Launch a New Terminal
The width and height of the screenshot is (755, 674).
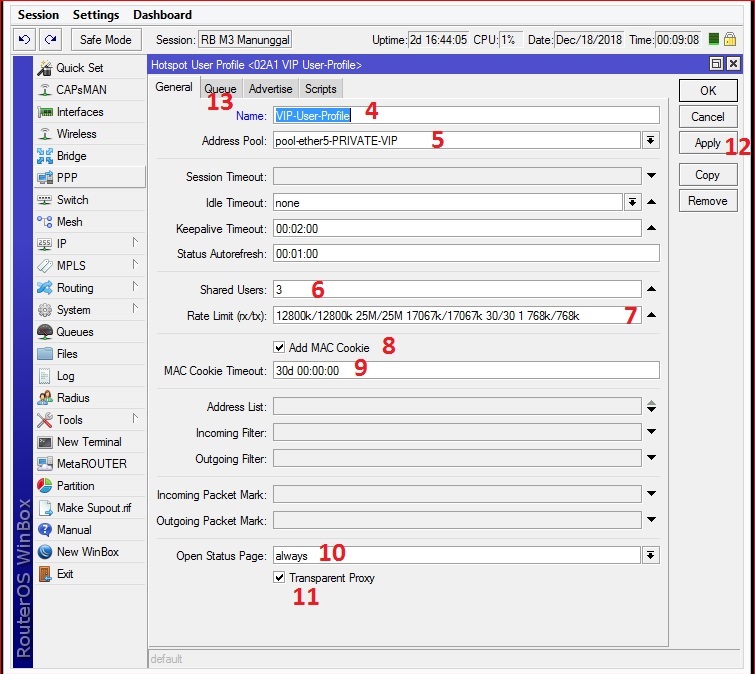pyautogui.click(x=90, y=442)
